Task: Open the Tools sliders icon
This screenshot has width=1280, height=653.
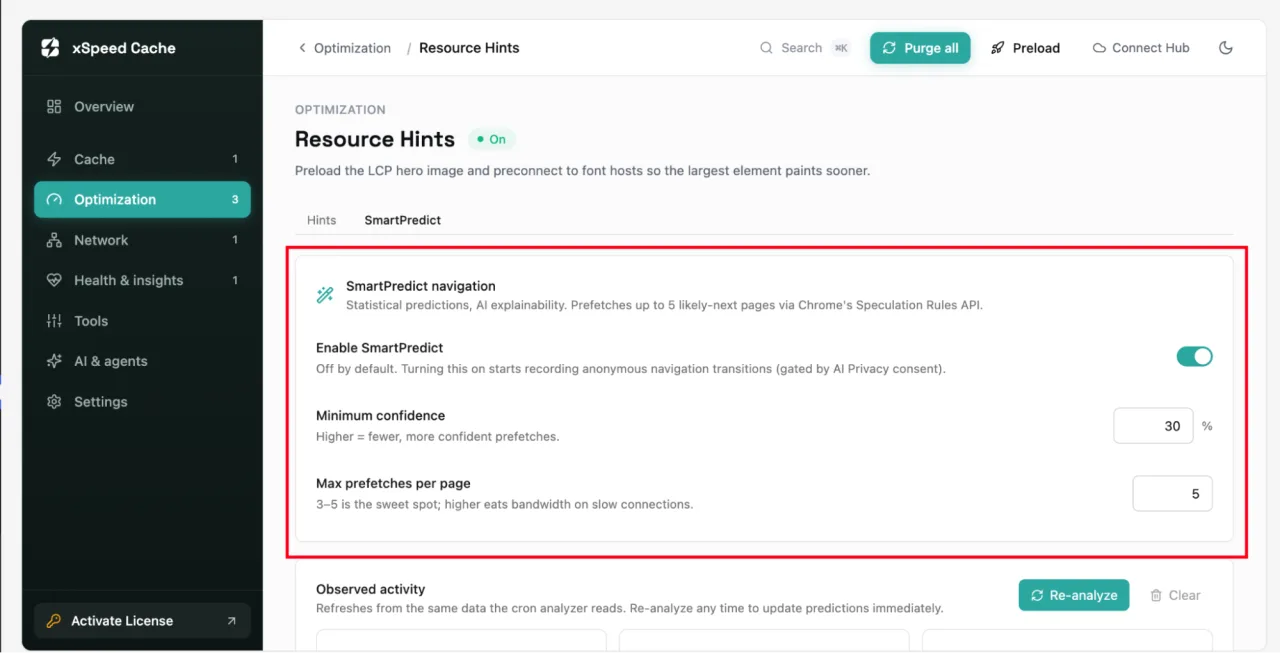Action: point(54,321)
